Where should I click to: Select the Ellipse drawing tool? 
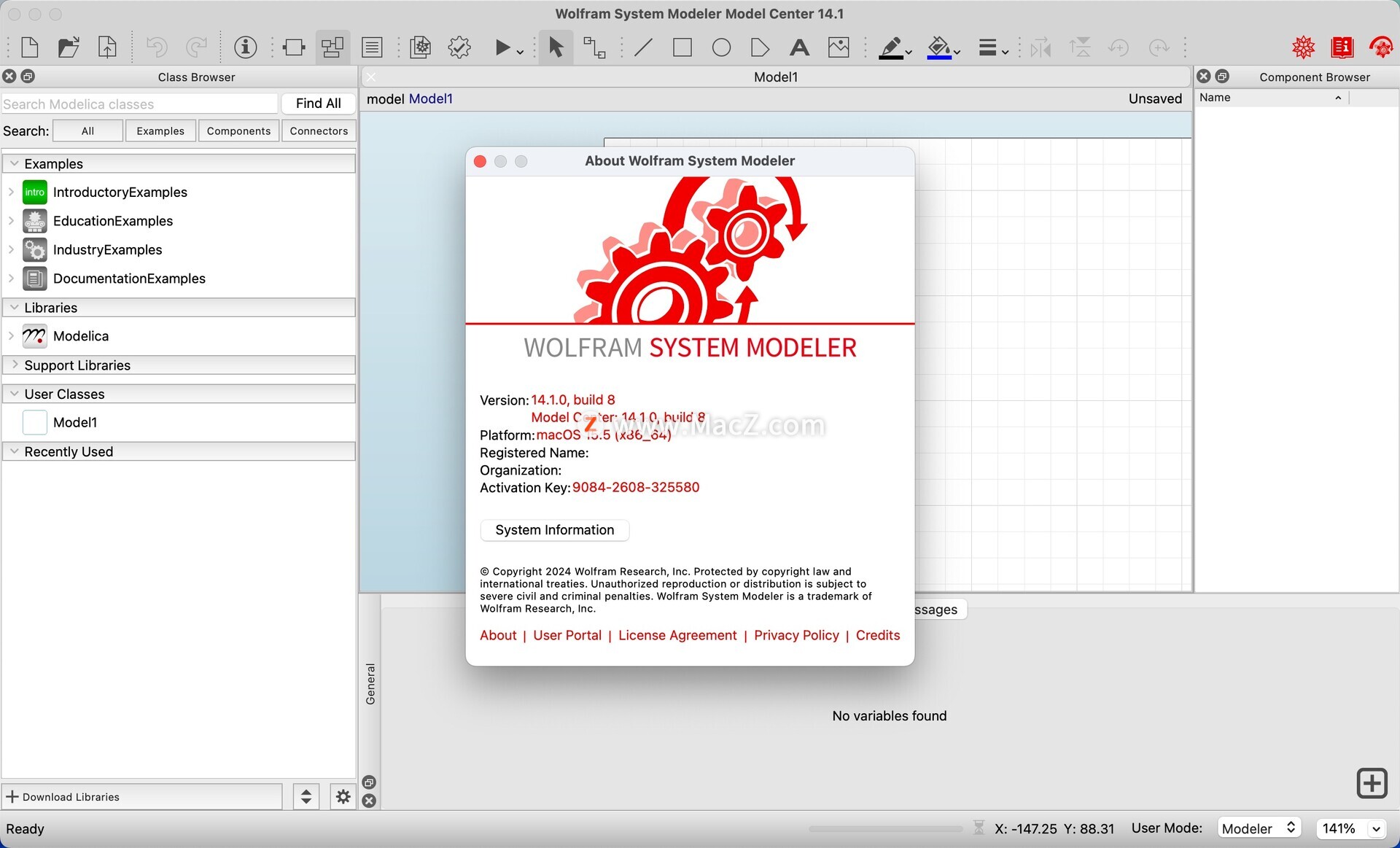[721, 47]
